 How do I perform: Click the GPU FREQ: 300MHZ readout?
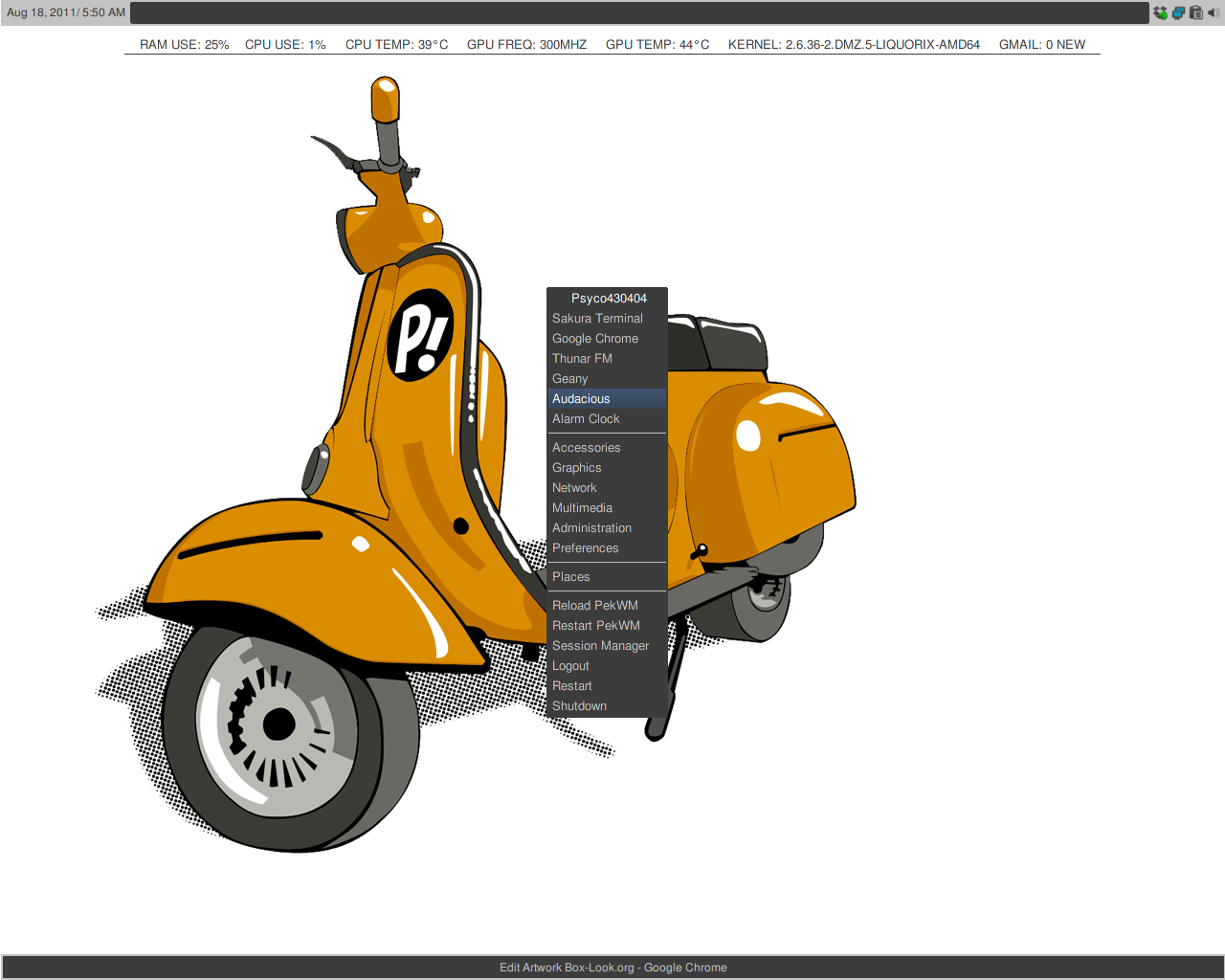[x=526, y=45]
